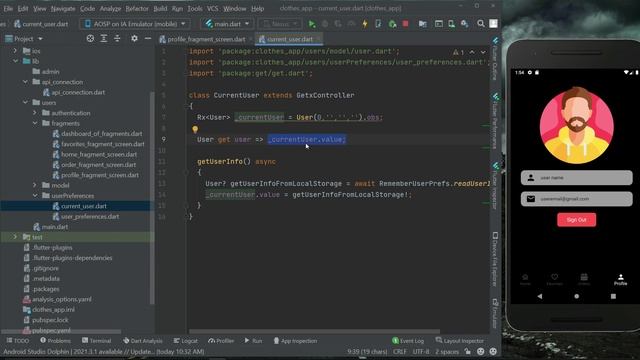Trigger Flutter hot reload lightning icon
Screen dimensions: 640x360
tap(365, 24)
